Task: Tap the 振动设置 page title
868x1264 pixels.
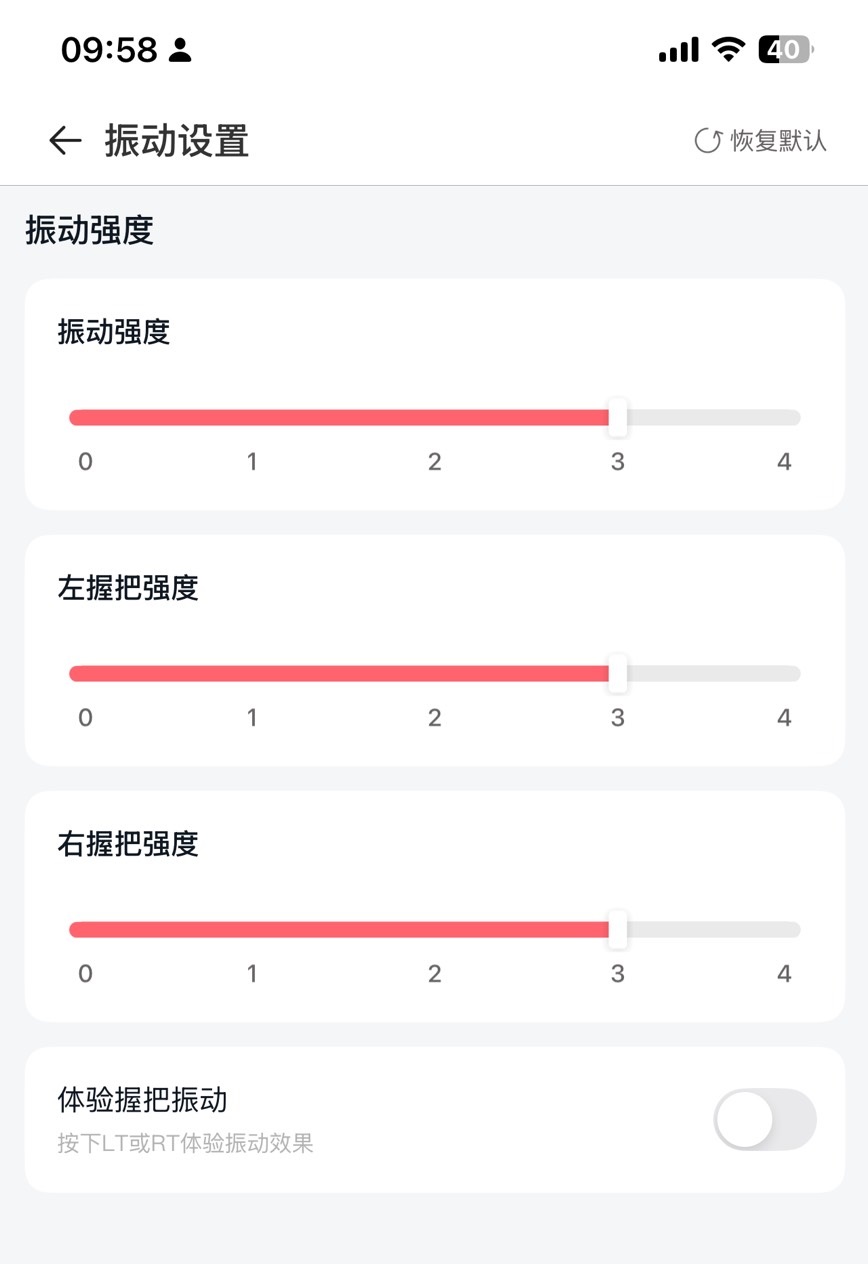Action: (177, 141)
